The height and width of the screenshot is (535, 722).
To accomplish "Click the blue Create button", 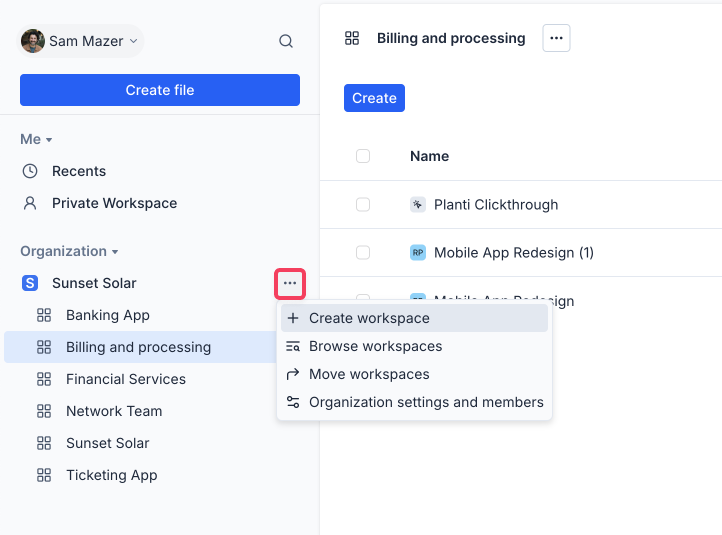I will (374, 98).
